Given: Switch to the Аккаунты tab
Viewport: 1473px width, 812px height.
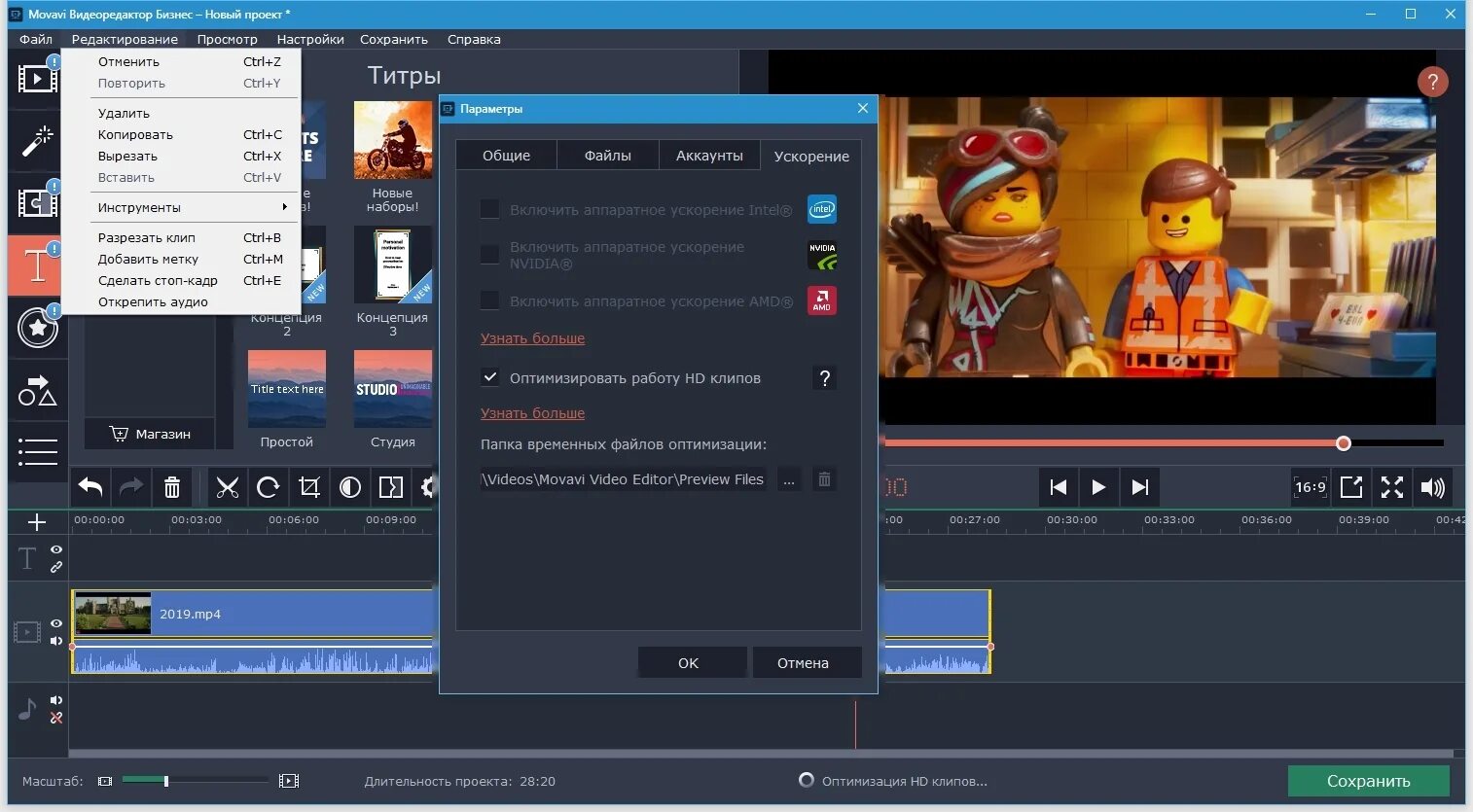Looking at the screenshot, I should click(709, 156).
